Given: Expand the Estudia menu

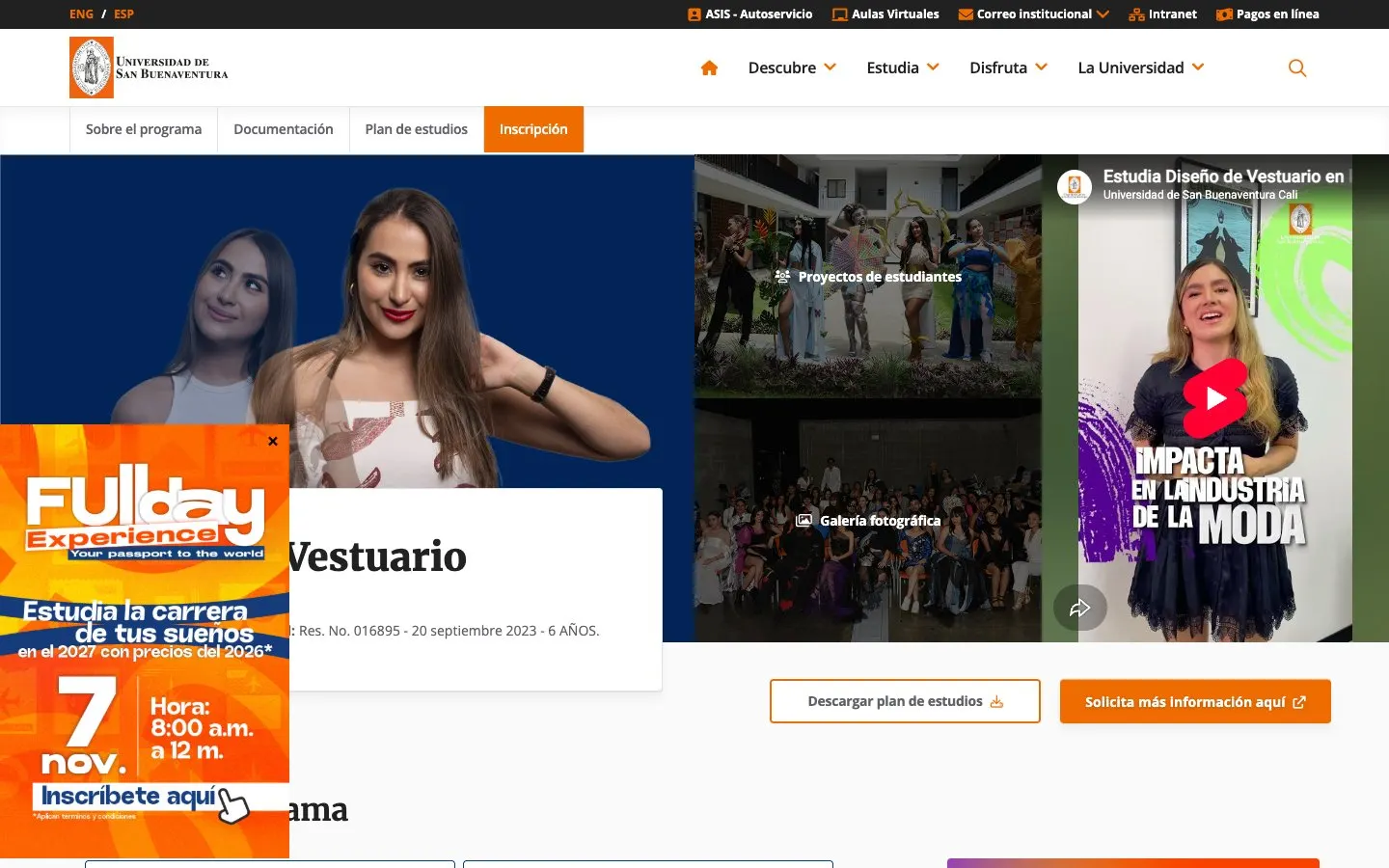Looking at the screenshot, I should [x=903, y=68].
